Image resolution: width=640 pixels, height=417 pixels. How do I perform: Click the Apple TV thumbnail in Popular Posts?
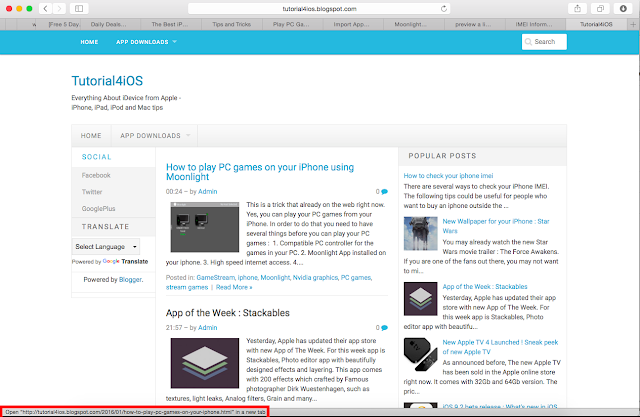point(420,355)
